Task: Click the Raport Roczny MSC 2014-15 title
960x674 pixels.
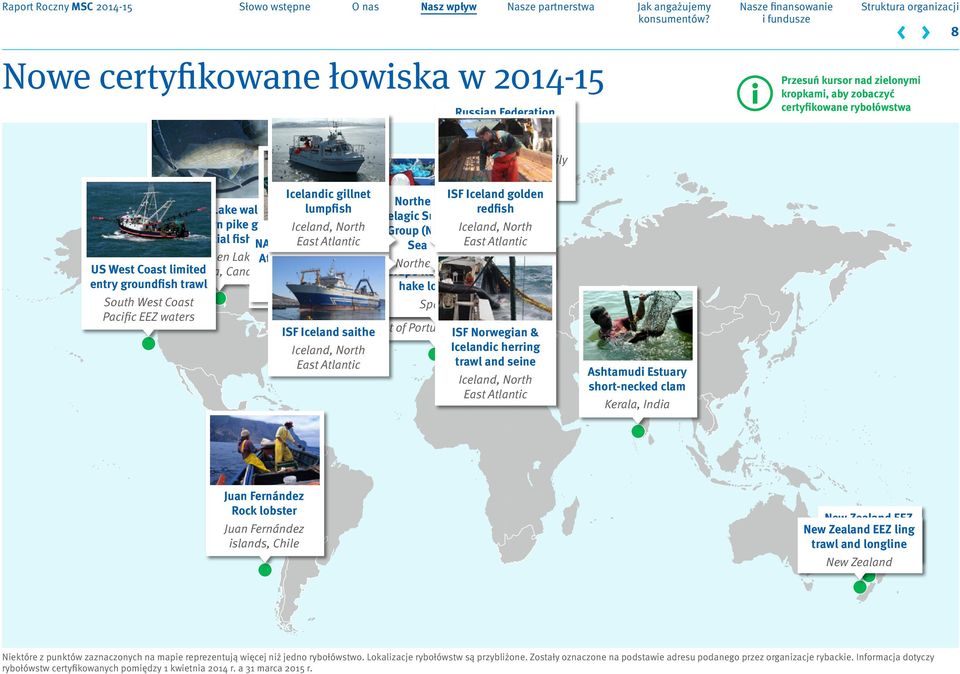Action: (x=67, y=7)
